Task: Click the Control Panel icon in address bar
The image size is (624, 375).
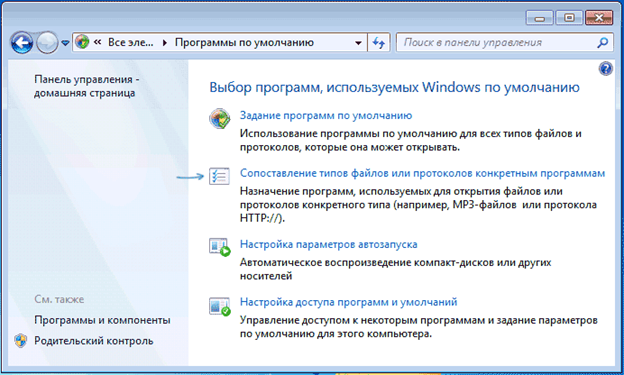Action: click(x=82, y=42)
